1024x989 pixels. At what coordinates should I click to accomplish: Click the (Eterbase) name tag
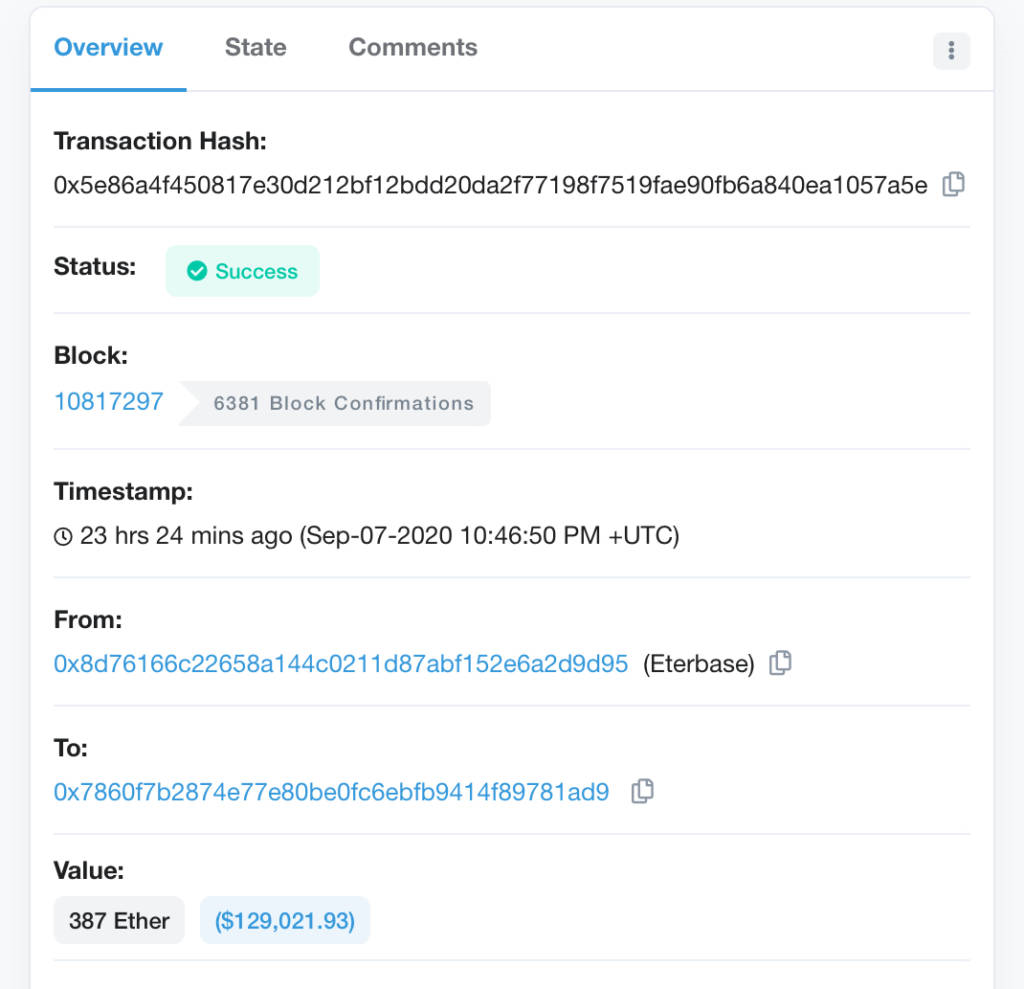pos(698,664)
